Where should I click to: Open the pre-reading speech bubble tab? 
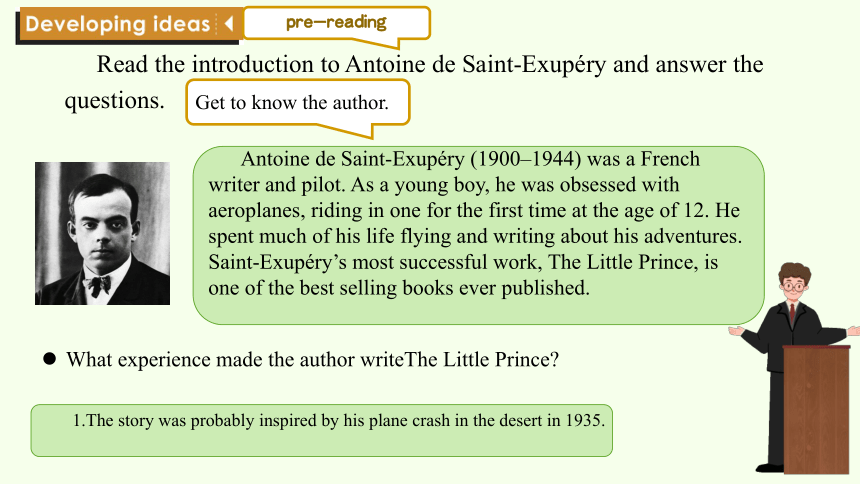point(337,23)
